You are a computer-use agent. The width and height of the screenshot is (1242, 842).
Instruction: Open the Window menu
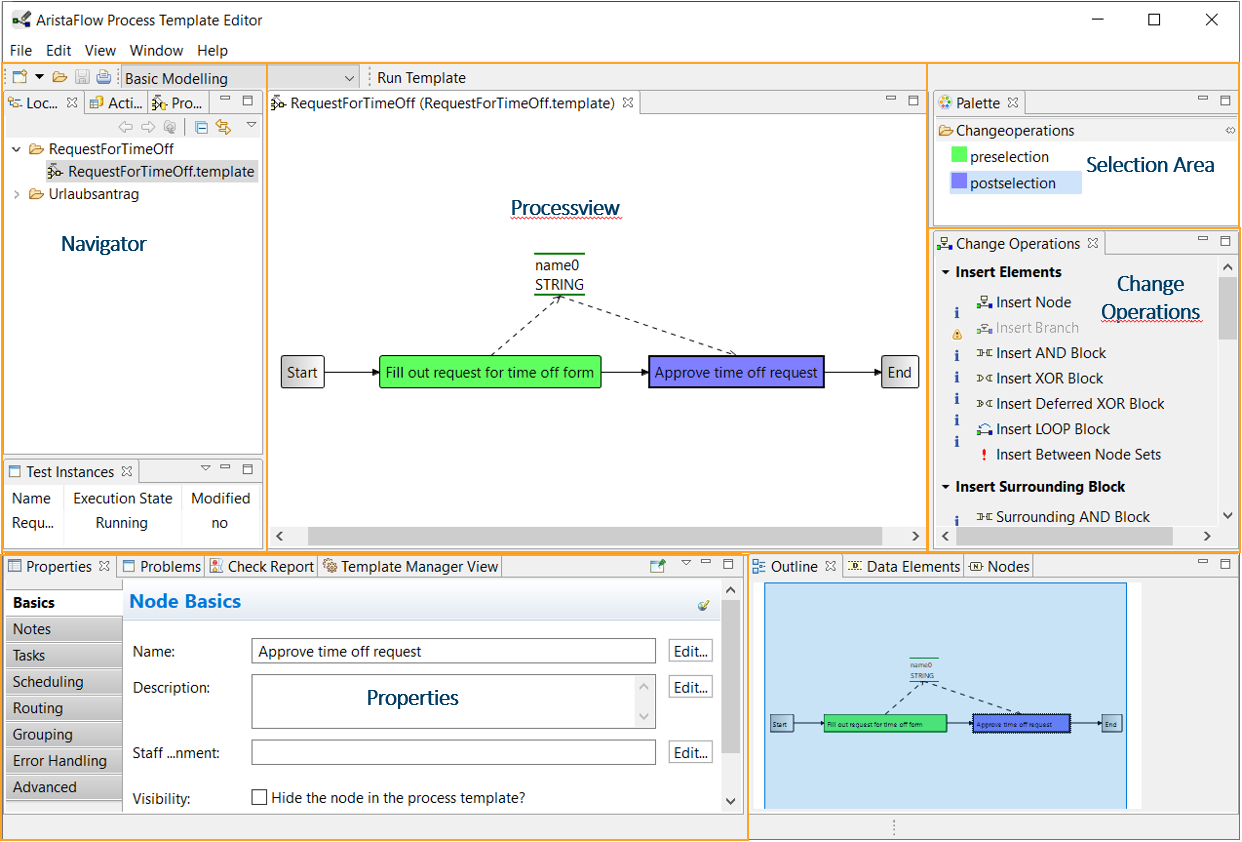point(156,50)
